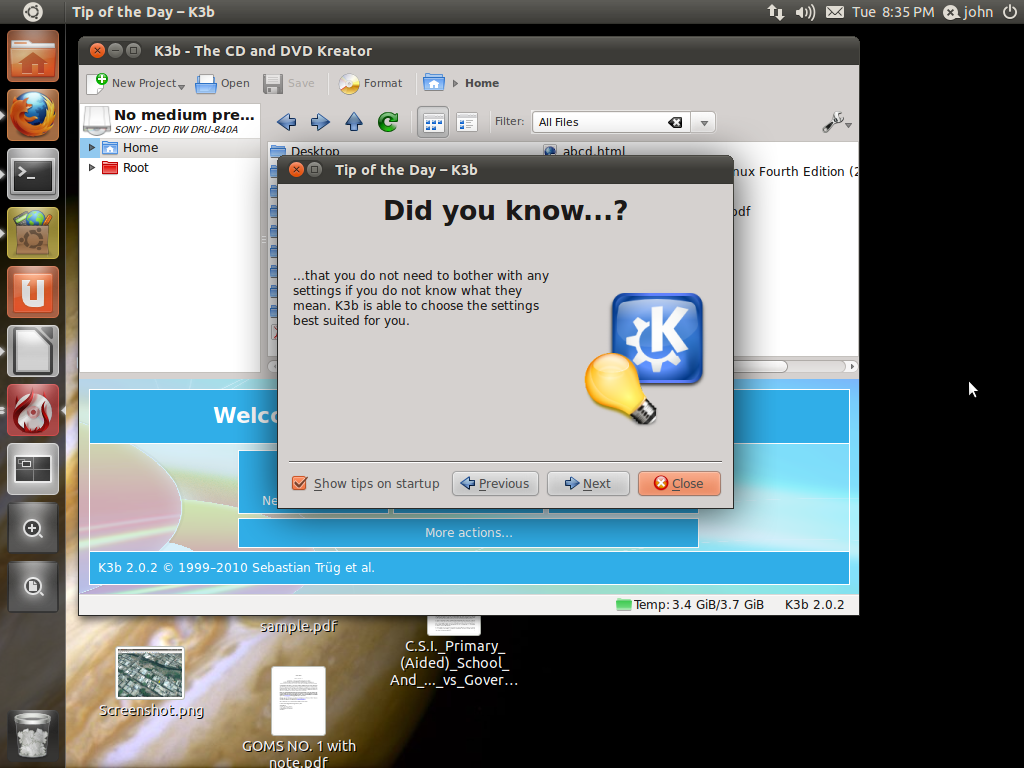Refresh the file listing
Screen dimensions: 1024x768
click(x=387, y=121)
